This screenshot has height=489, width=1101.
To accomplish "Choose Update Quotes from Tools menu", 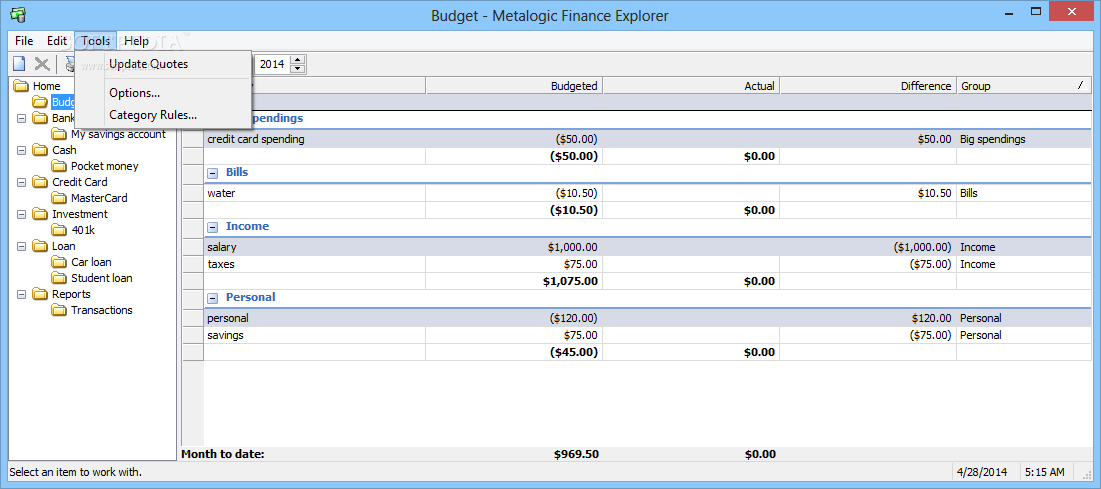I will [x=163, y=64].
